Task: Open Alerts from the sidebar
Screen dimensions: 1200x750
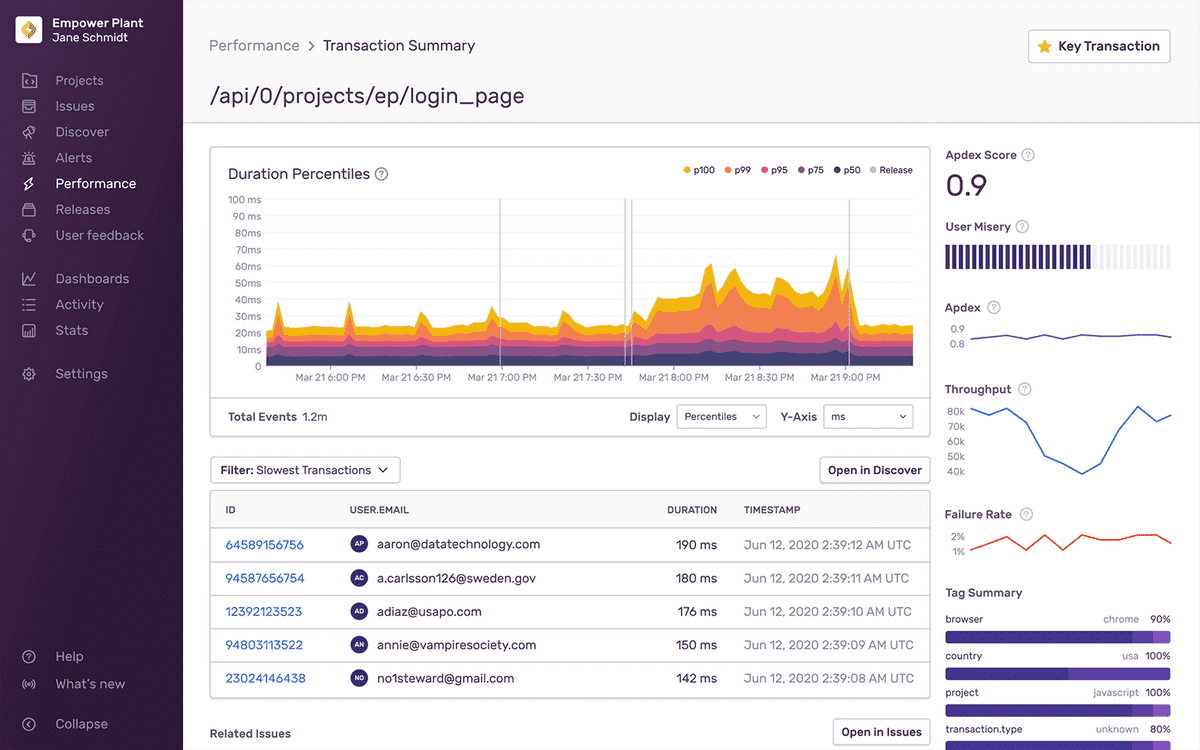Action: pos(74,158)
